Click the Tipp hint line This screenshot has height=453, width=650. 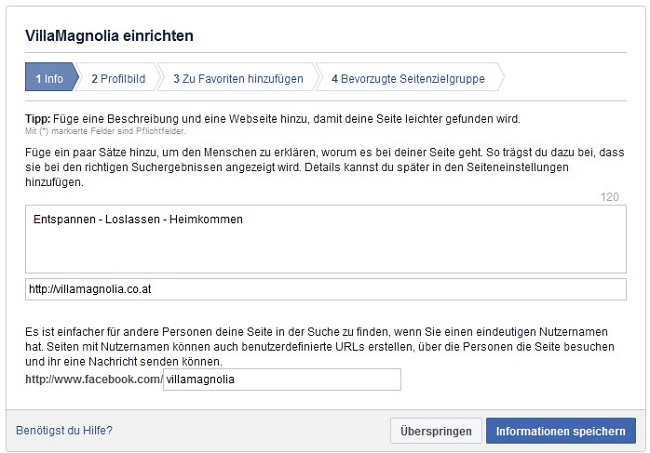(x=272, y=119)
